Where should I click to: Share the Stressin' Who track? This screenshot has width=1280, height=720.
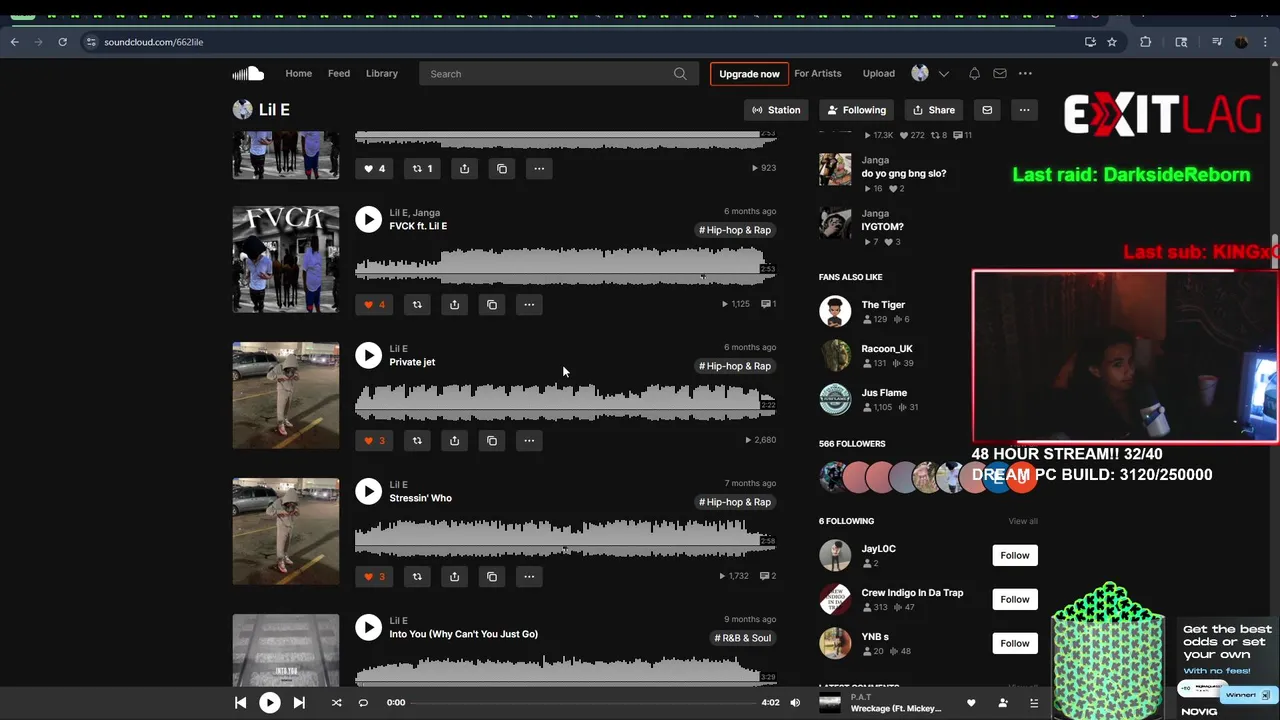pos(454,576)
